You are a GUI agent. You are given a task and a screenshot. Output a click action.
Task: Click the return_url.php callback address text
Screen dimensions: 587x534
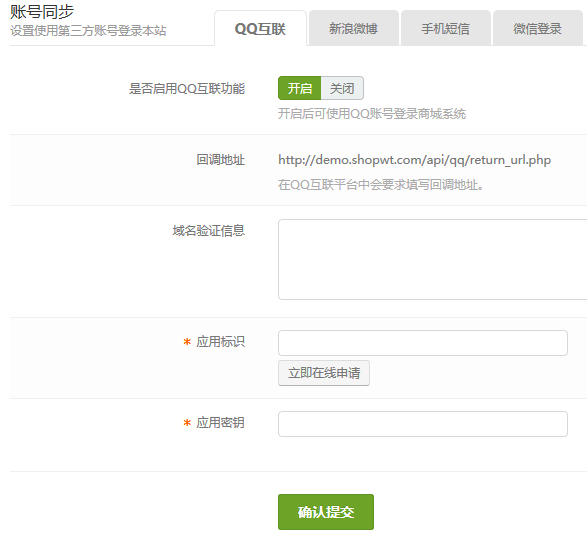pos(414,160)
